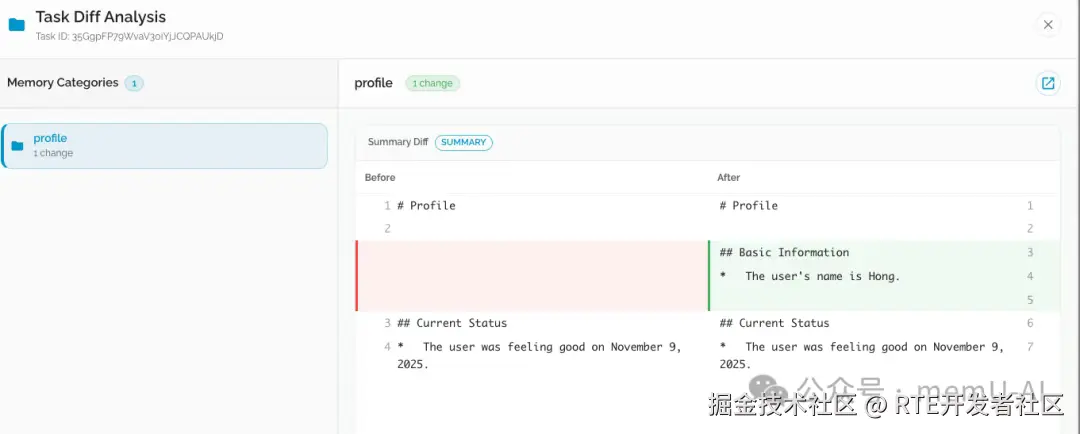This screenshot has width=1080, height=434.
Task: Click the After column header
Action: [728, 177]
